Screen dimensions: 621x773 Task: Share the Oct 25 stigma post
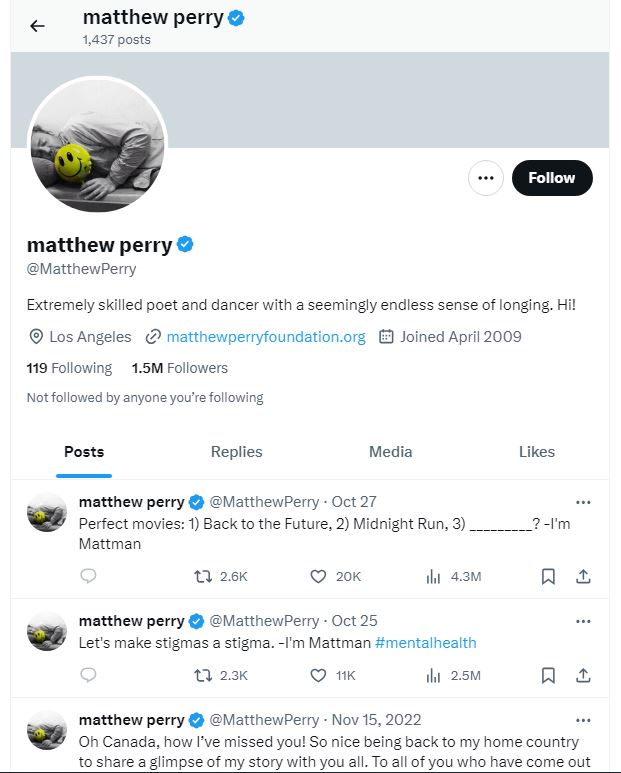coord(583,675)
